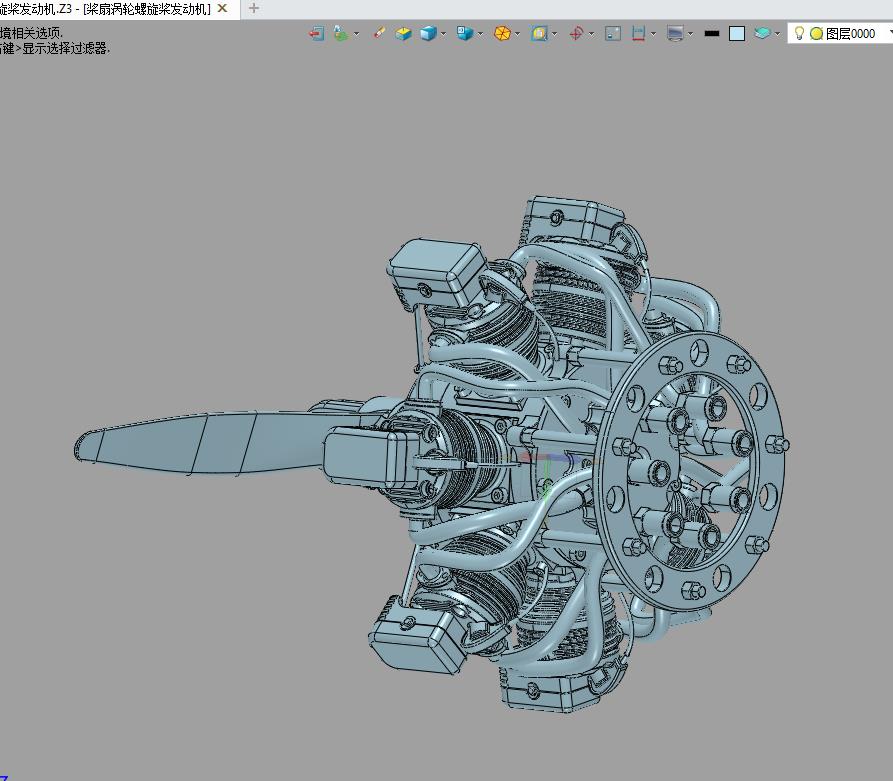Open the black line color swatch
893x781 pixels.
[712, 34]
